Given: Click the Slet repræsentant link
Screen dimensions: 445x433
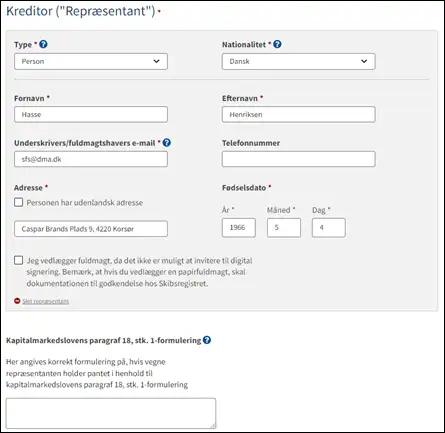Looking at the screenshot, I should click(46, 301).
